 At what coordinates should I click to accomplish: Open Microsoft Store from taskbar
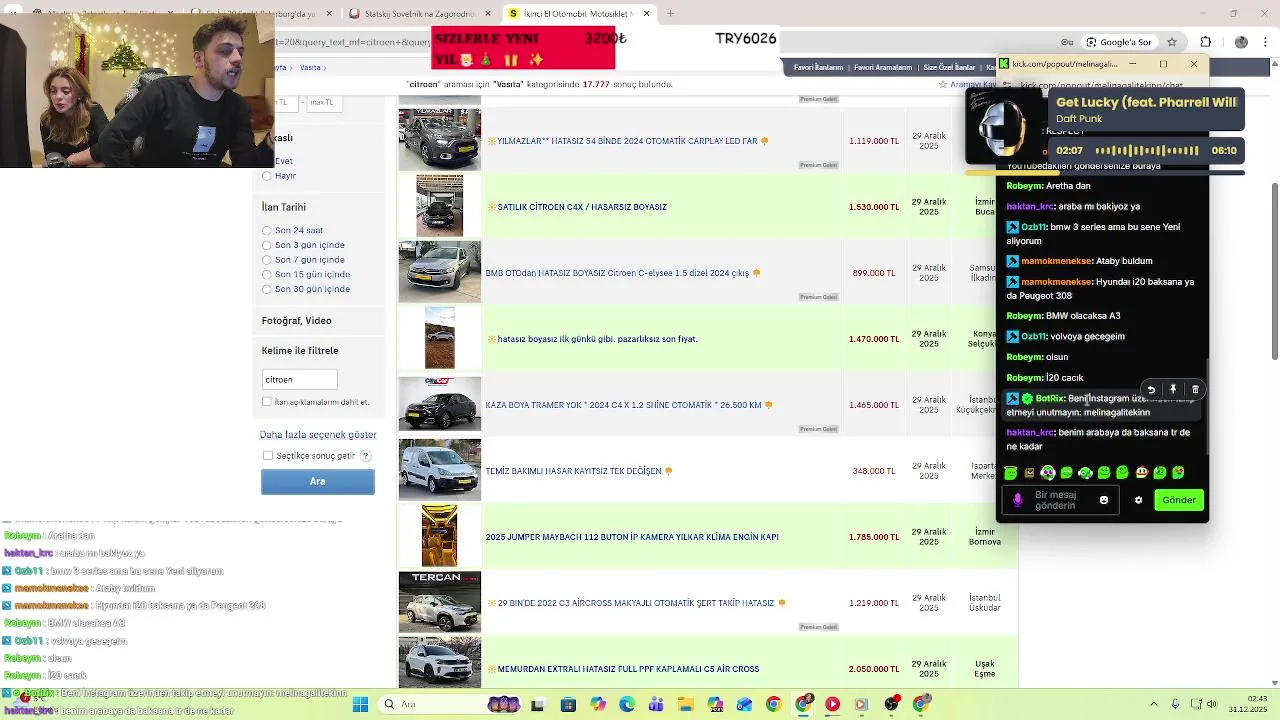click(568, 705)
